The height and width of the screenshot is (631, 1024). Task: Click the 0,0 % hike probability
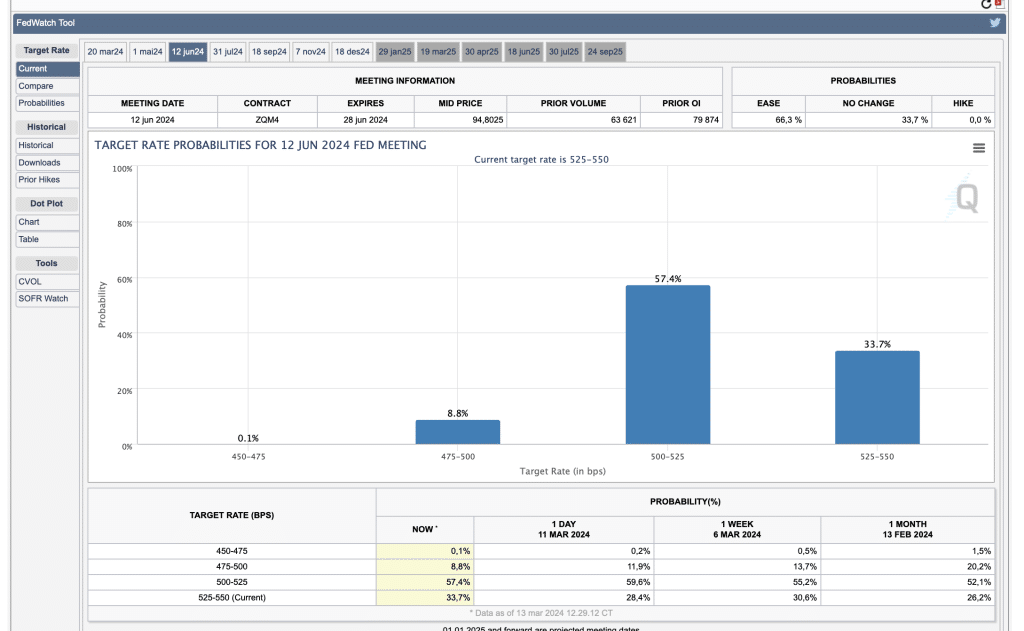[x=980, y=120]
